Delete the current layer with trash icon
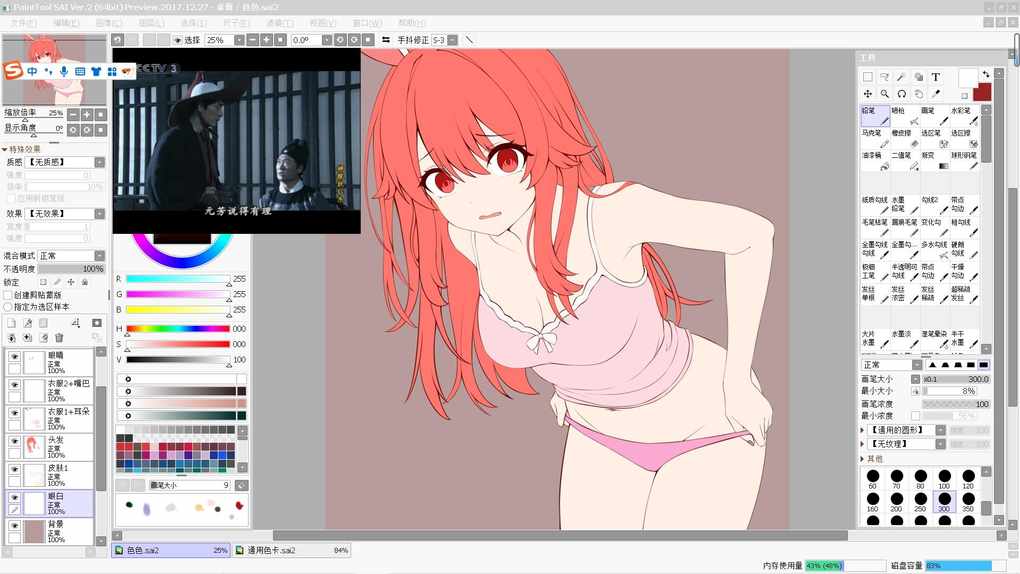Viewport: 1020px width, 574px height. [x=59, y=338]
